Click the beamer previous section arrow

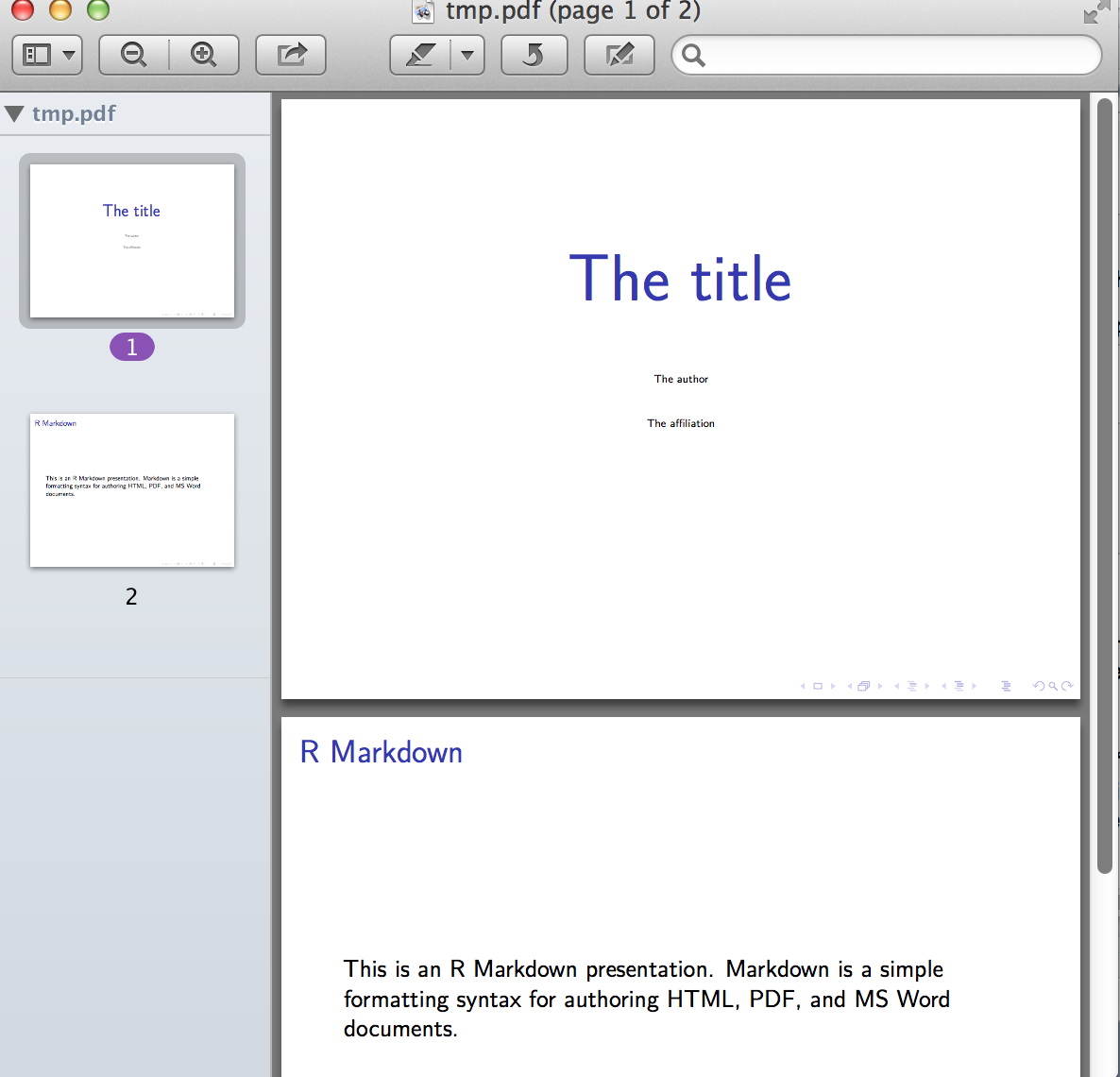pyautogui.click(x=943, y=686)
